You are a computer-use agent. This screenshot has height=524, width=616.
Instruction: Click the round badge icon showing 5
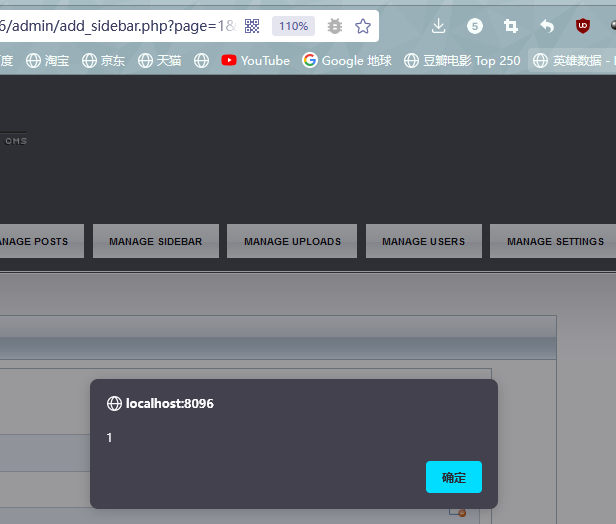coord(475,26)
